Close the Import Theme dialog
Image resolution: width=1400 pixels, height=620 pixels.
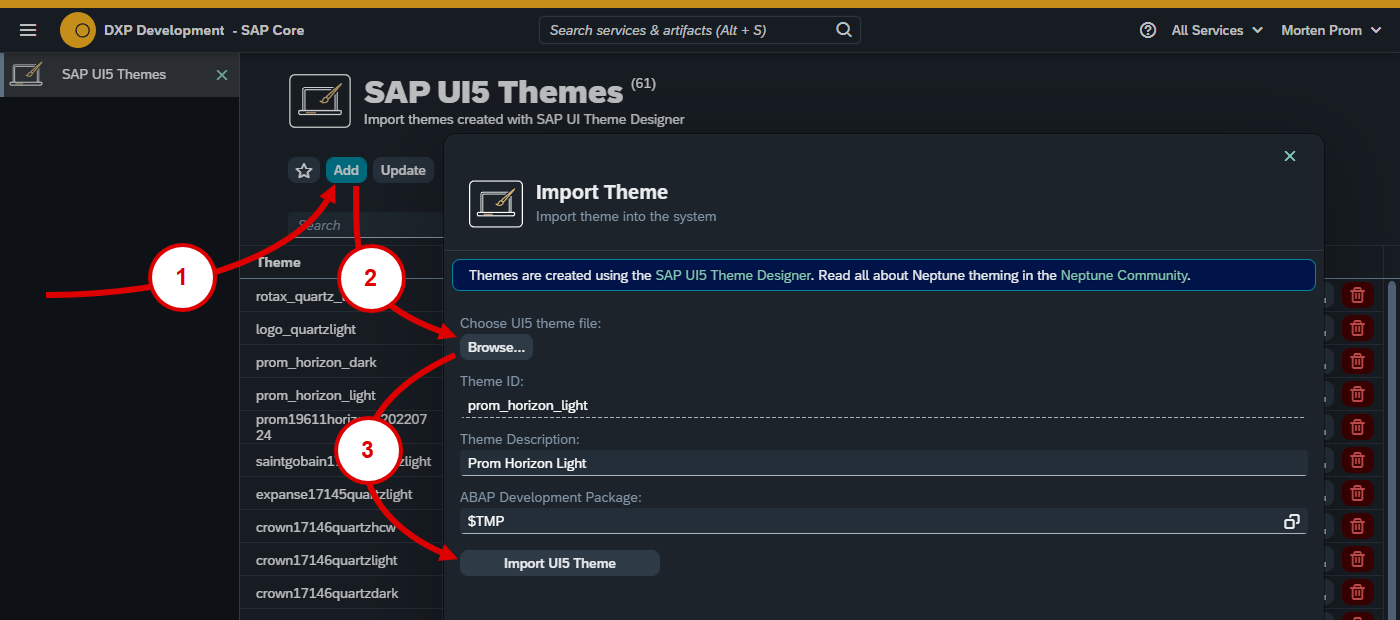1289,156
